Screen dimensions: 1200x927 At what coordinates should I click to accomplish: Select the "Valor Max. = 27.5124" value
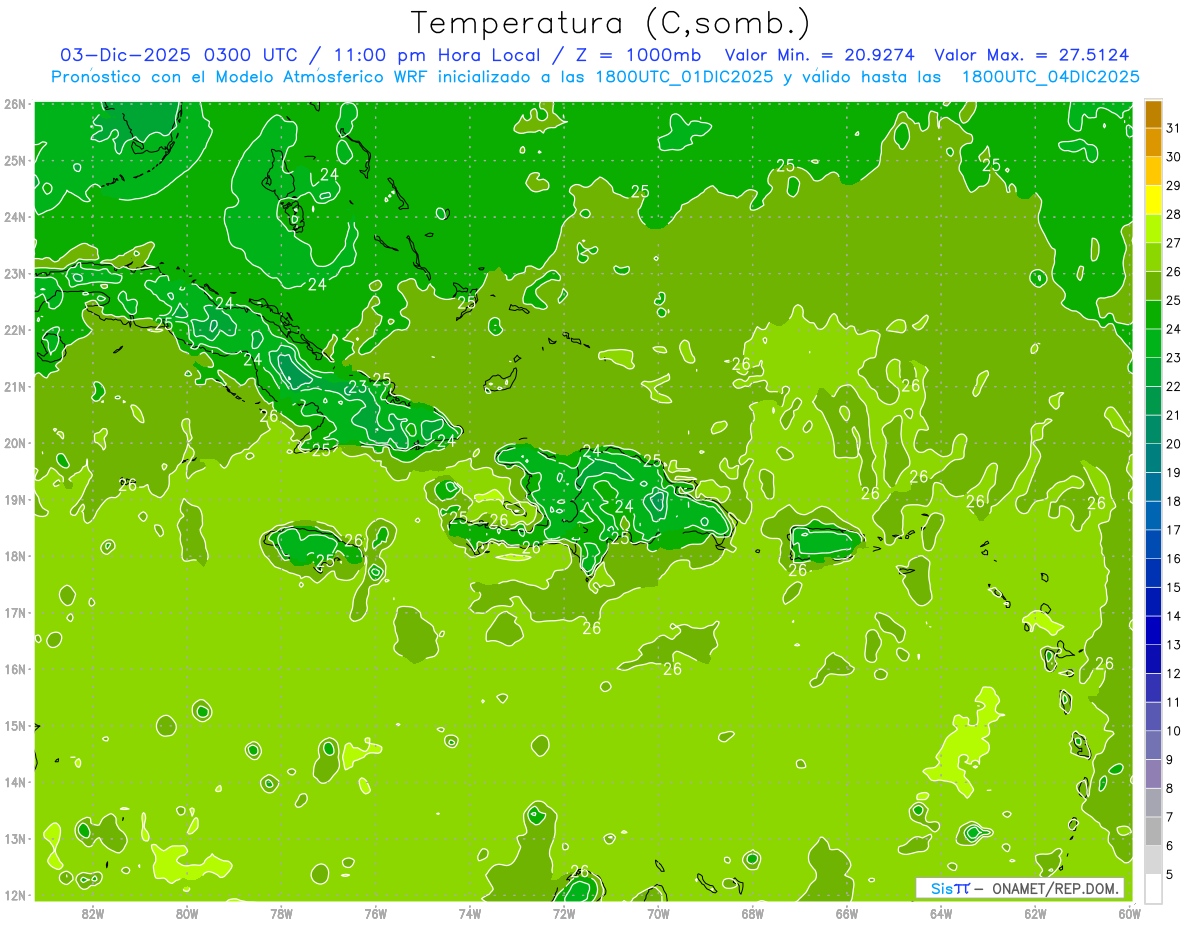[x=1033, y=55]
